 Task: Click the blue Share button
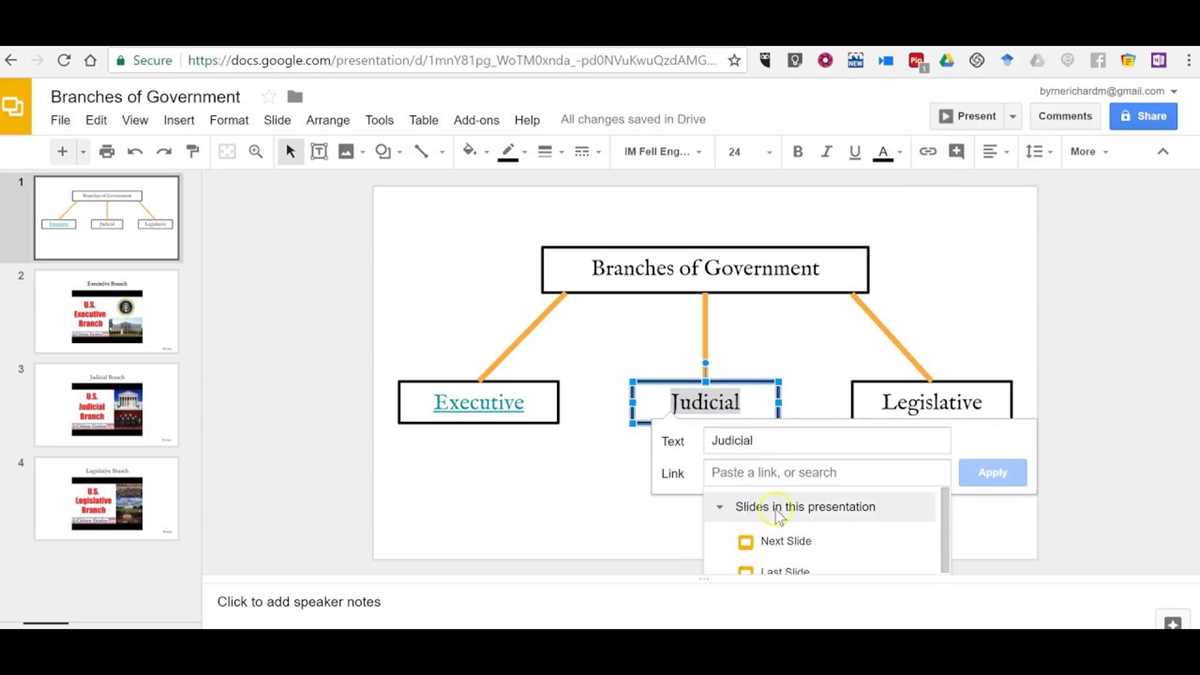[1143, 116]
